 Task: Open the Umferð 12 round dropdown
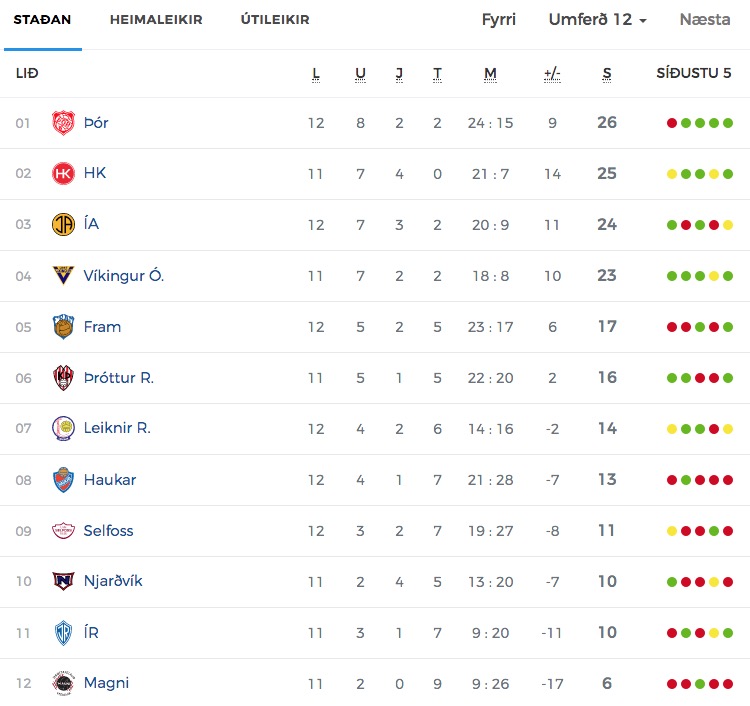[x=597, y=20]
